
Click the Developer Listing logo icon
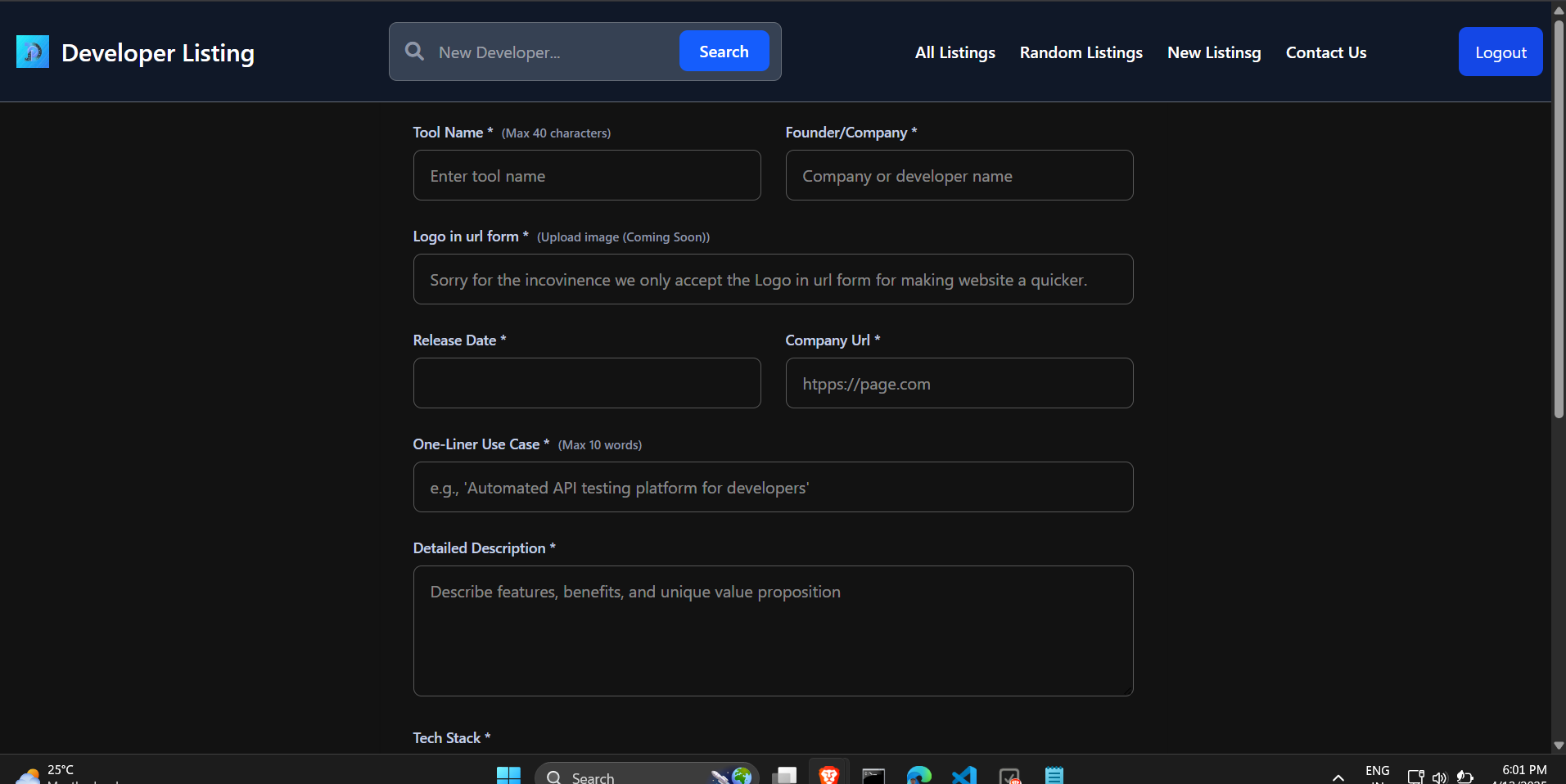click(x=33, y=52)
